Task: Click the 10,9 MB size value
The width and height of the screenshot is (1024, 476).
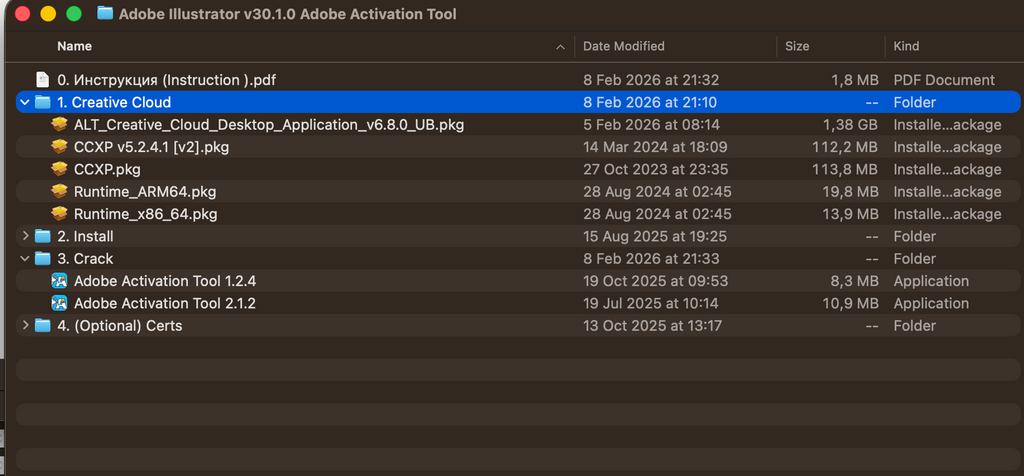Action: click(x=851, y=303)
